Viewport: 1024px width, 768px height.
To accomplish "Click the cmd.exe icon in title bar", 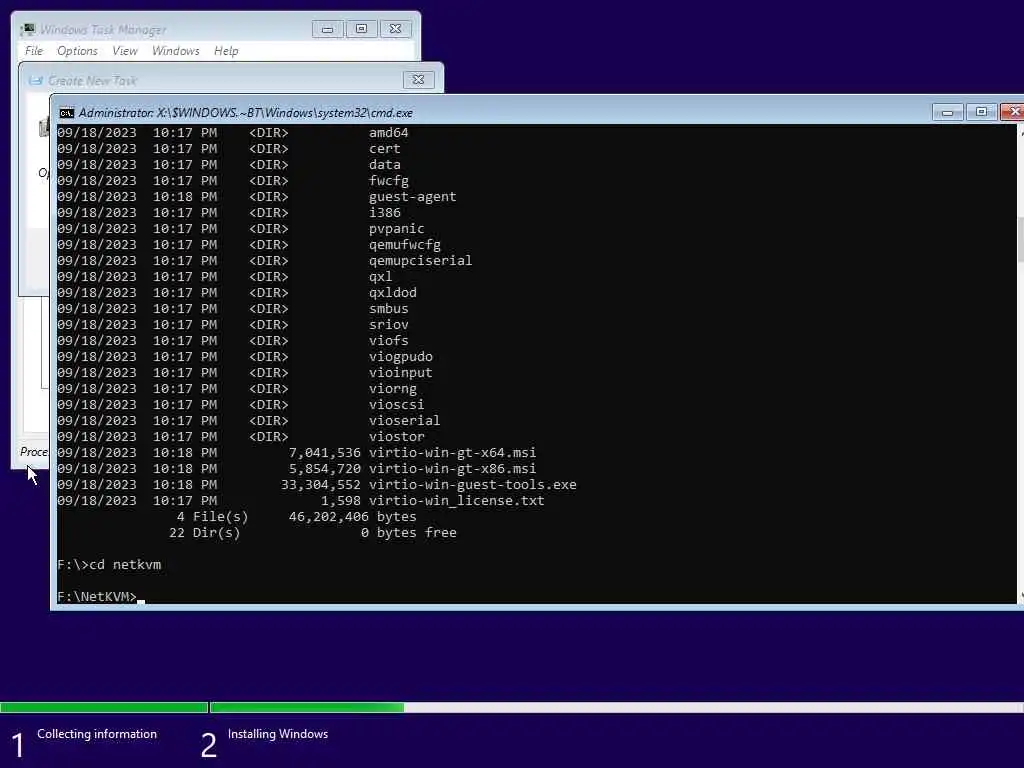I will click(x=67, y=113).
